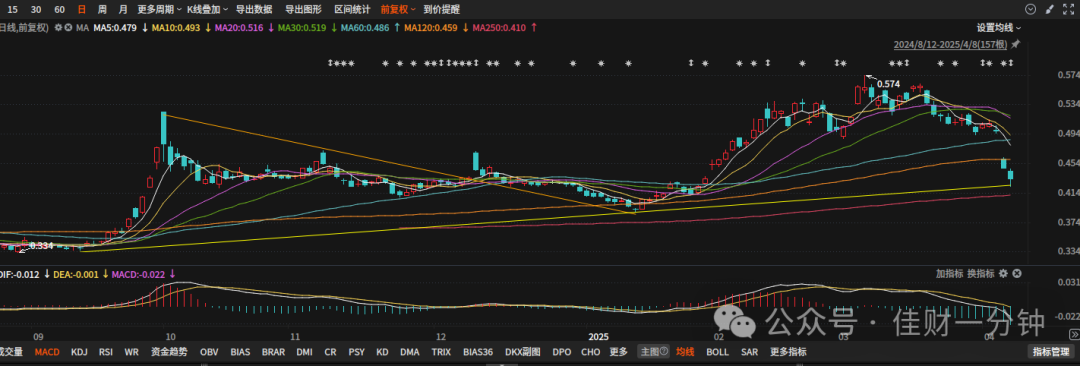Open 区间统计 tool

click(352, 10)
